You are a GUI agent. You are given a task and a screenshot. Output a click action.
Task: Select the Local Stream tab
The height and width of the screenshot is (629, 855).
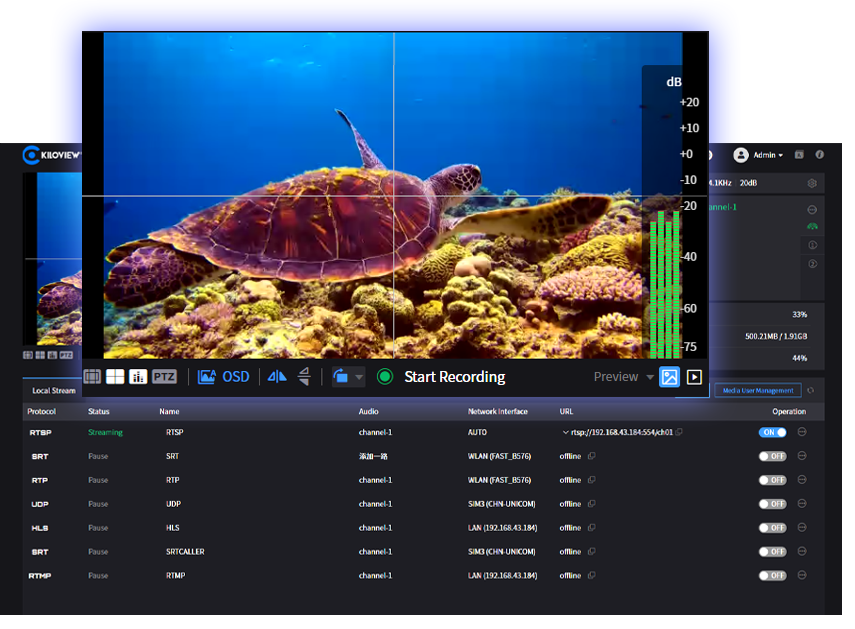[54, 390]
